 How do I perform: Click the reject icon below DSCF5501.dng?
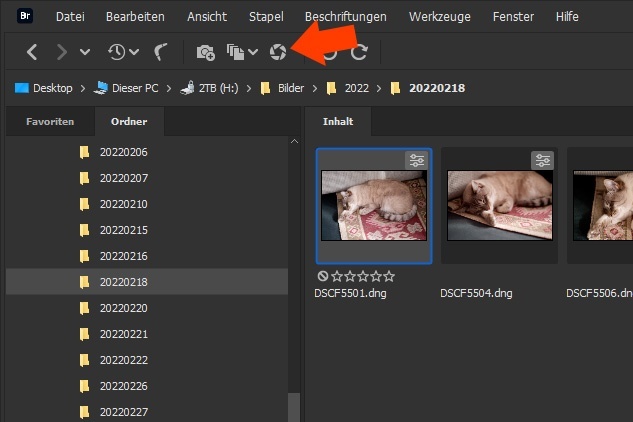pyautogui.click(x=322, y=276)
